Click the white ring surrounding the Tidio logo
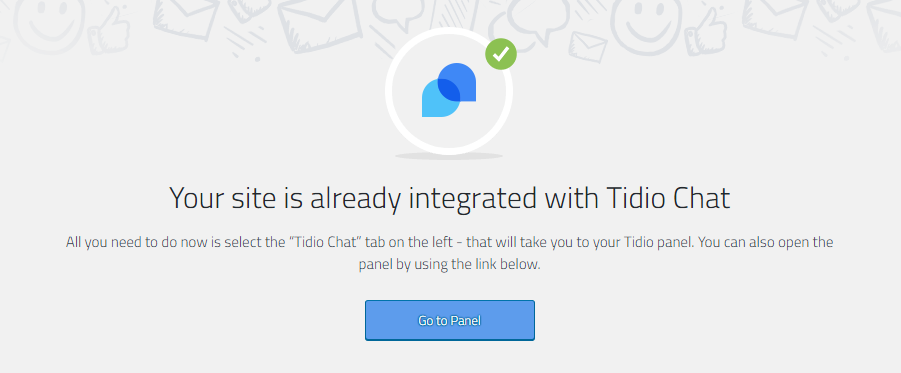This screenshot has height=373, width=901. [x=449, y=90]
